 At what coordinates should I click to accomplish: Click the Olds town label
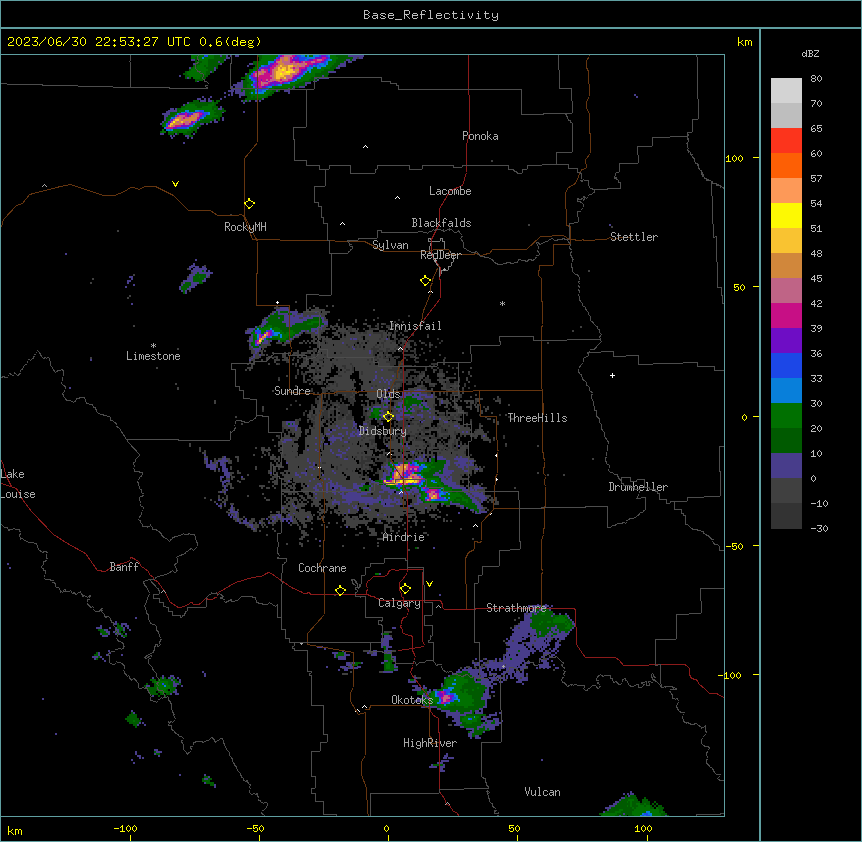pos(388,394)
